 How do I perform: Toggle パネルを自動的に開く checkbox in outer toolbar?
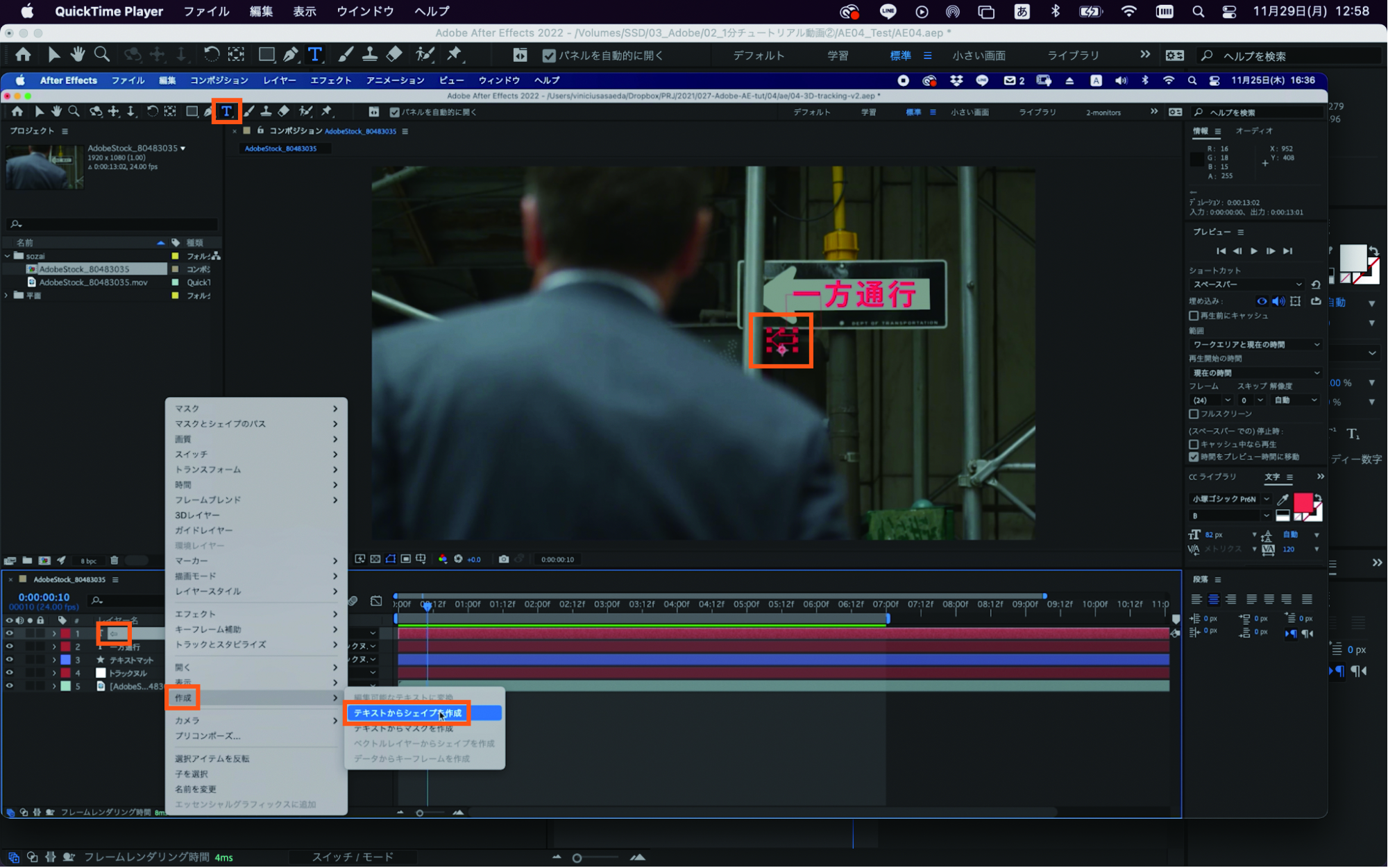(x=549, y=56)
